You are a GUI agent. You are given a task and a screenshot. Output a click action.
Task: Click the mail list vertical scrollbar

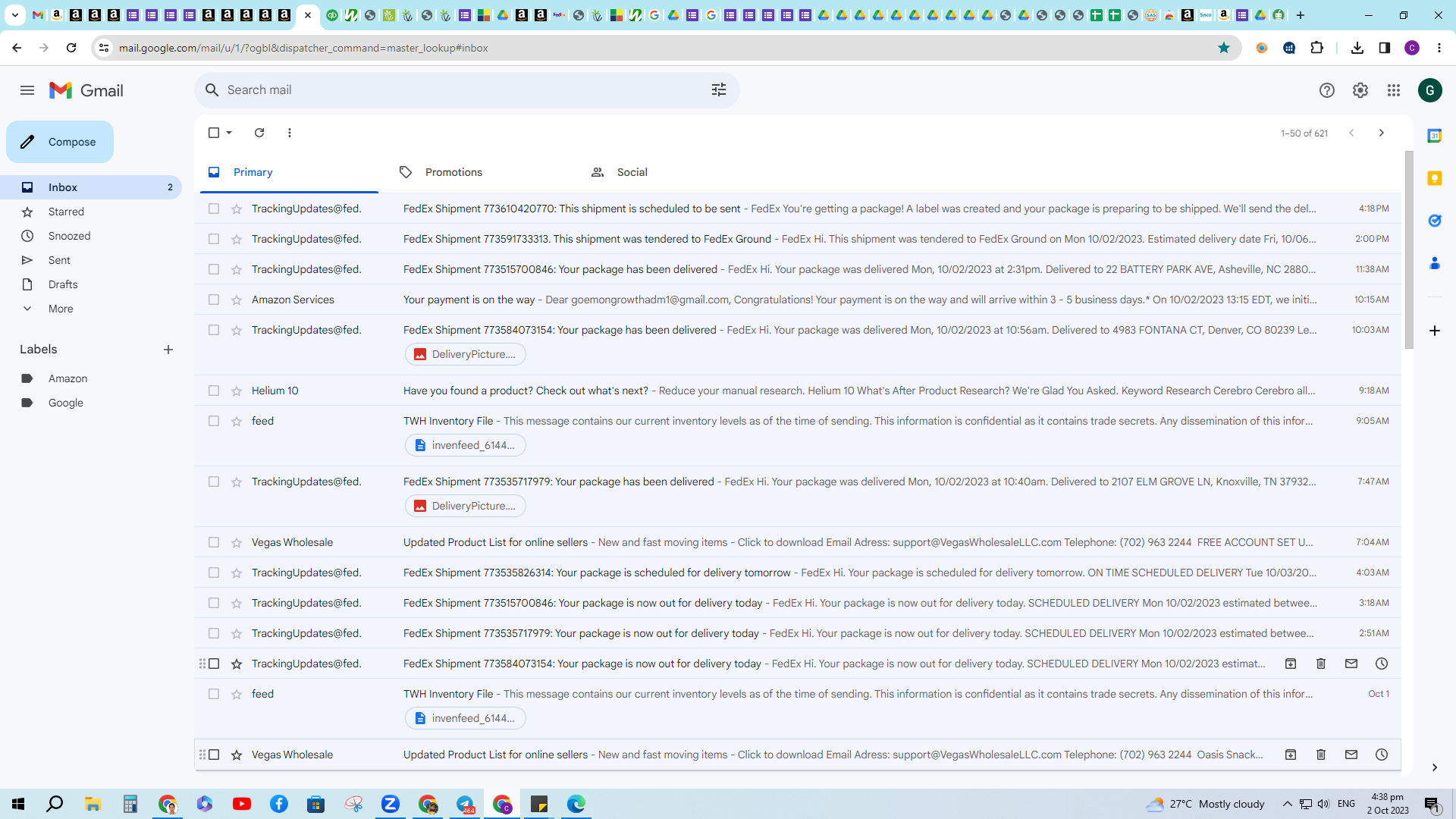(x=1409, y=250)
